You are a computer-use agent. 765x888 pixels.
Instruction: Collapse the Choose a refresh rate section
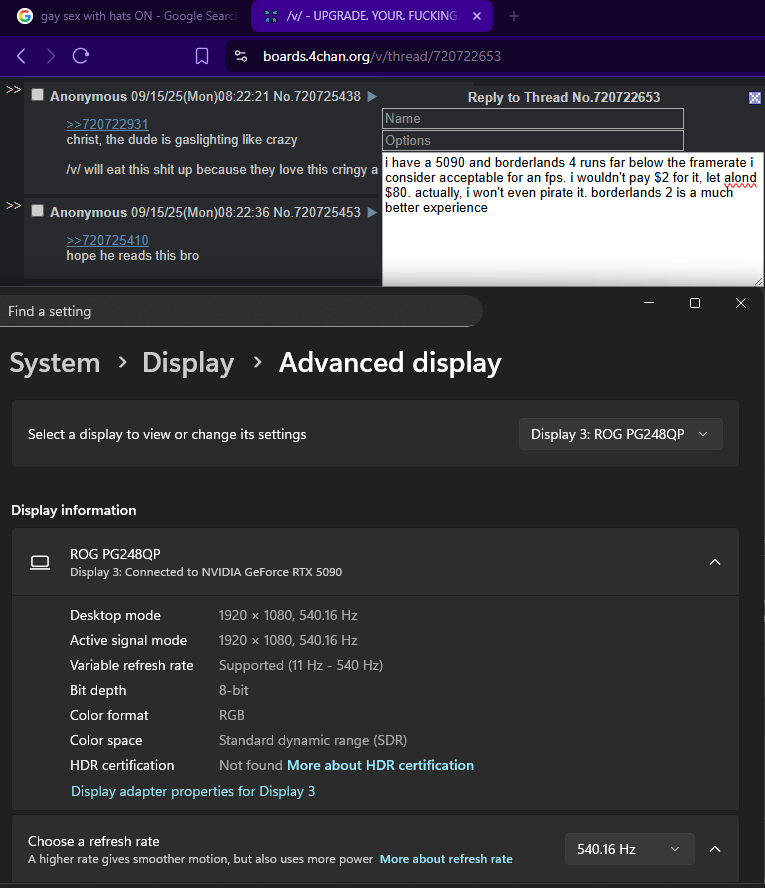coord(715,849)
